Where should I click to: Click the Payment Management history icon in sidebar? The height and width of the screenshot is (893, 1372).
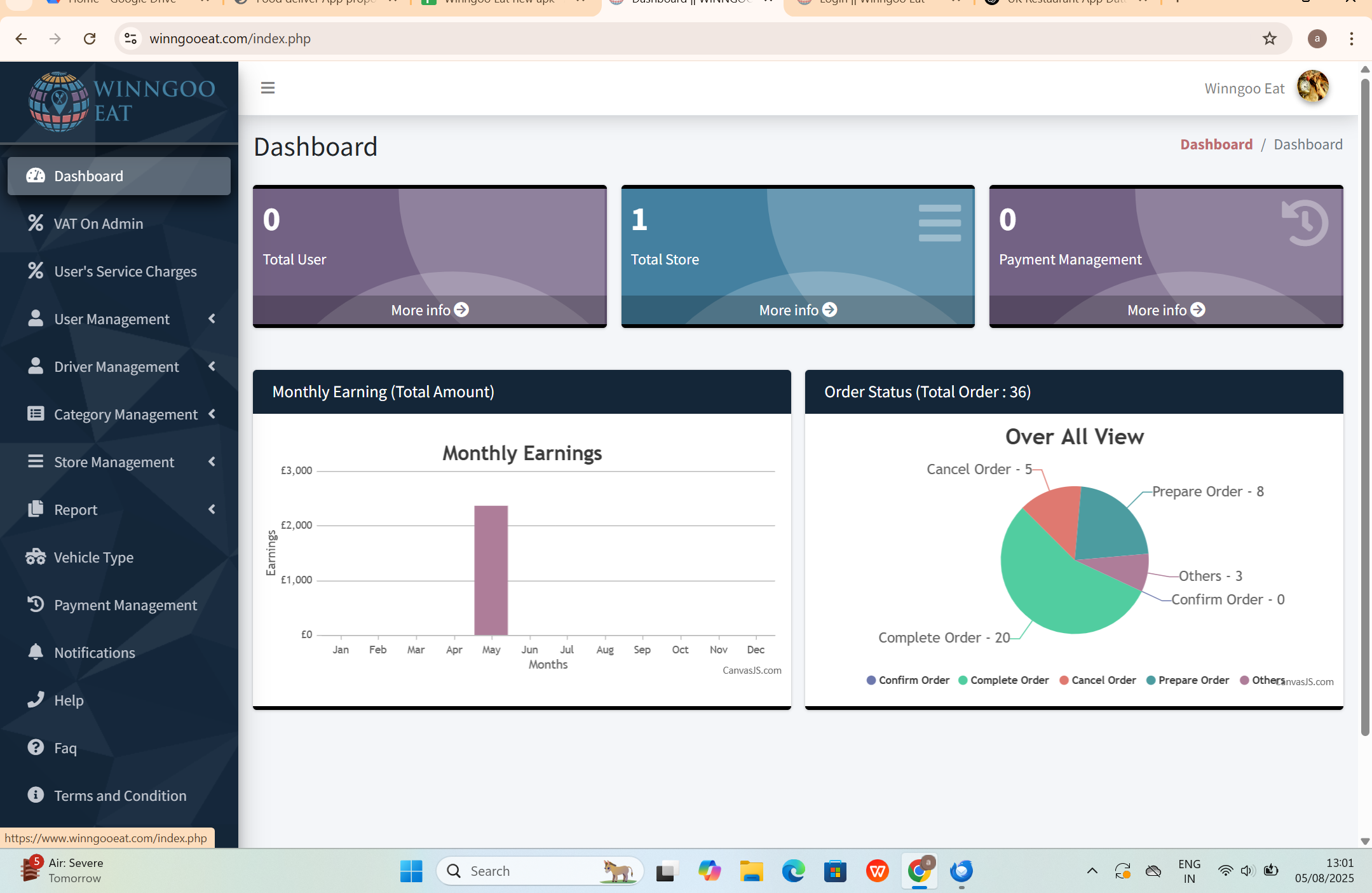click(x=36, y=604)
